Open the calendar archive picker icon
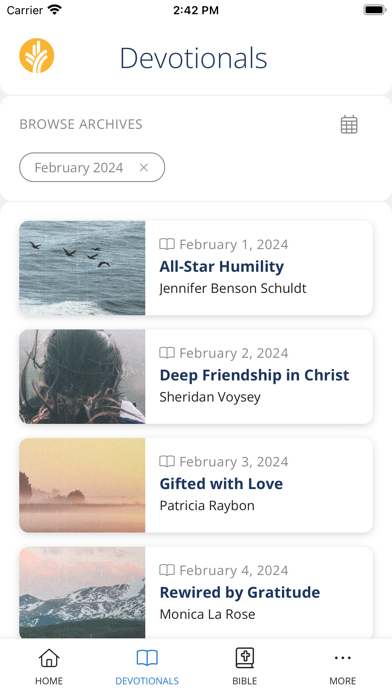The image size is (392, 696). 349,124
